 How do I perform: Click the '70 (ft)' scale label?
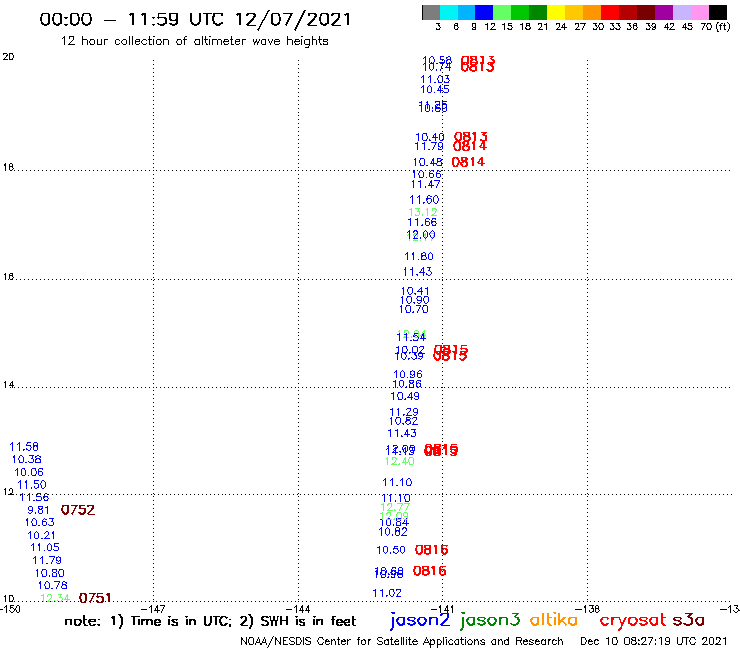coord(715,26)
